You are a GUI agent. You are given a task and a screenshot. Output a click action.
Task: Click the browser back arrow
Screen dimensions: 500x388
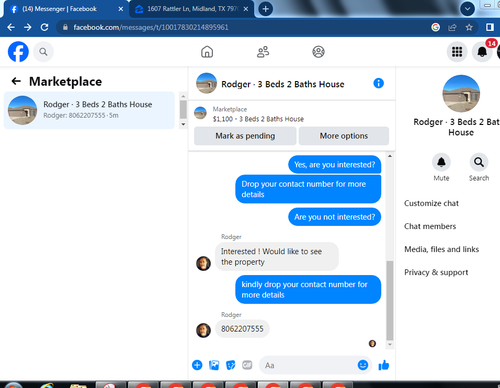click(x=11, y=27)
